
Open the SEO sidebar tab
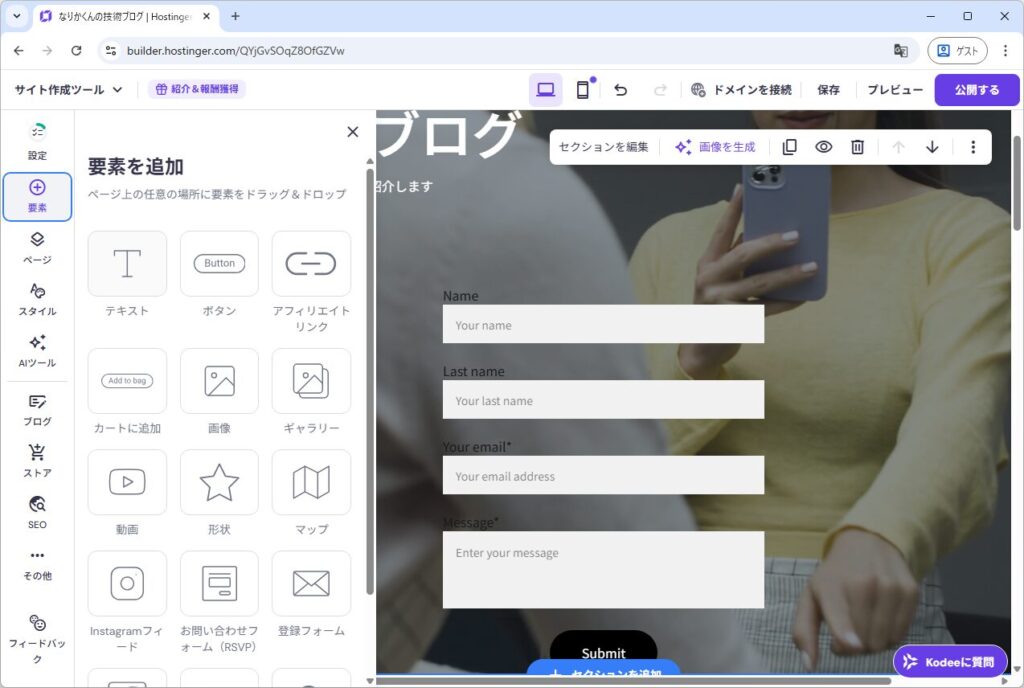tap(37, 512)
